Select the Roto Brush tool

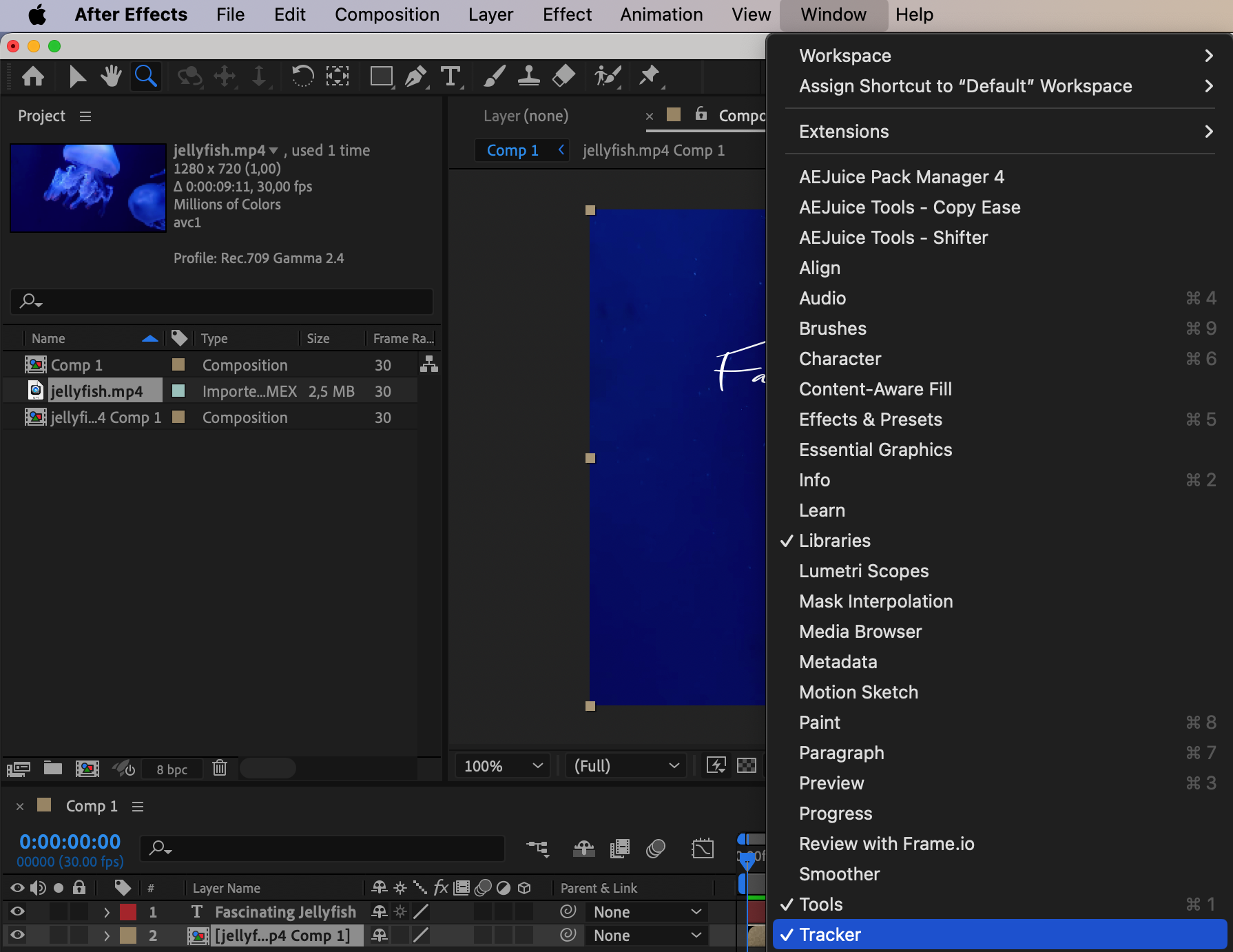608,76
